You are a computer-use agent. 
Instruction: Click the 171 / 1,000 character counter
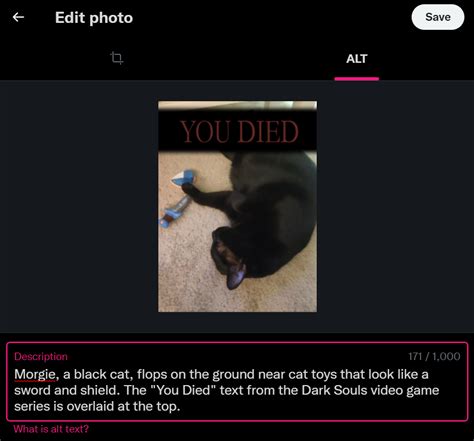coord(434,356)
